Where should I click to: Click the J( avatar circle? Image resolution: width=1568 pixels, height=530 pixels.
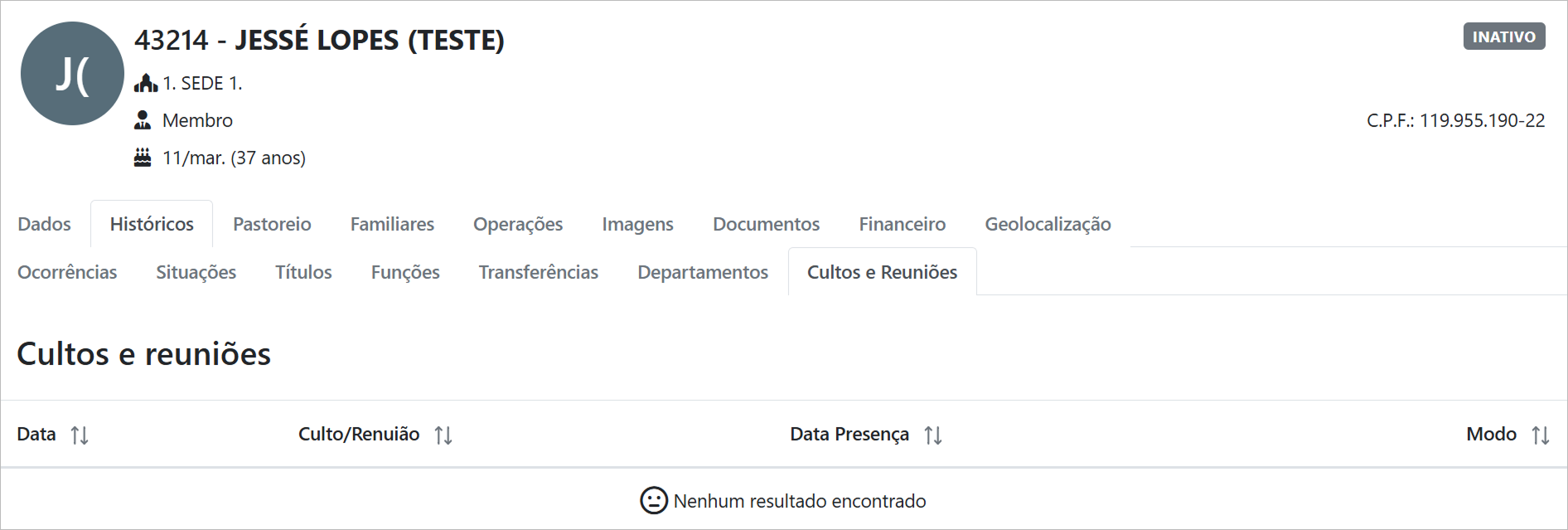(72, 74)
